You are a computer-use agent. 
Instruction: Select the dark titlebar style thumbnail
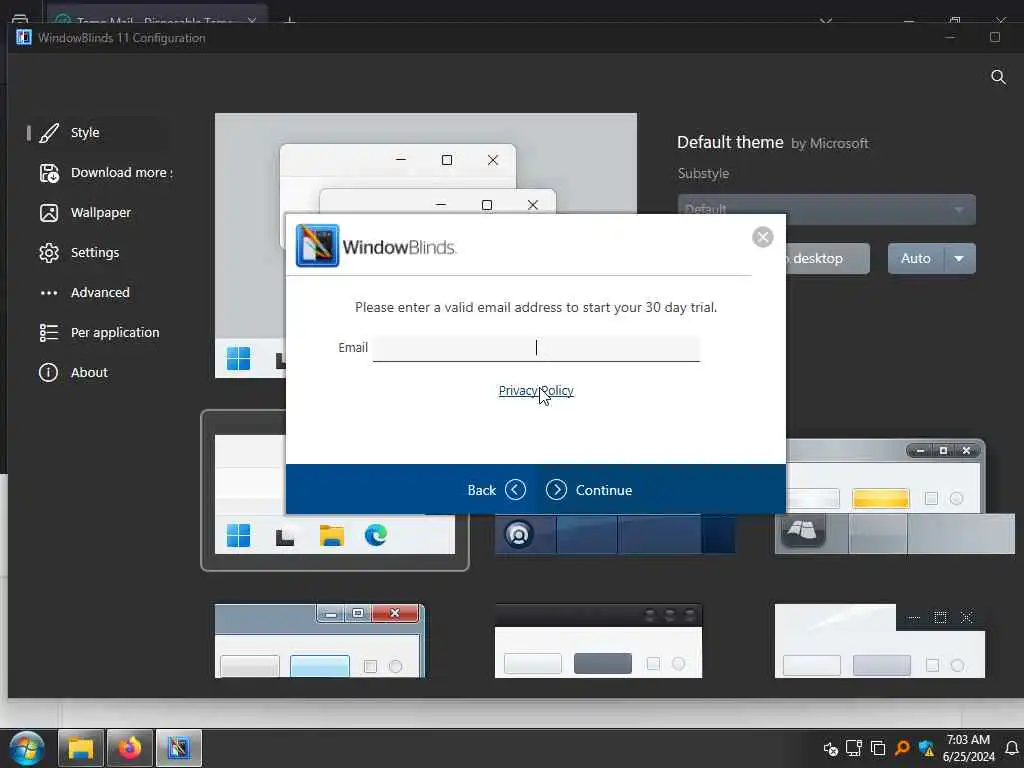[598, 641]
